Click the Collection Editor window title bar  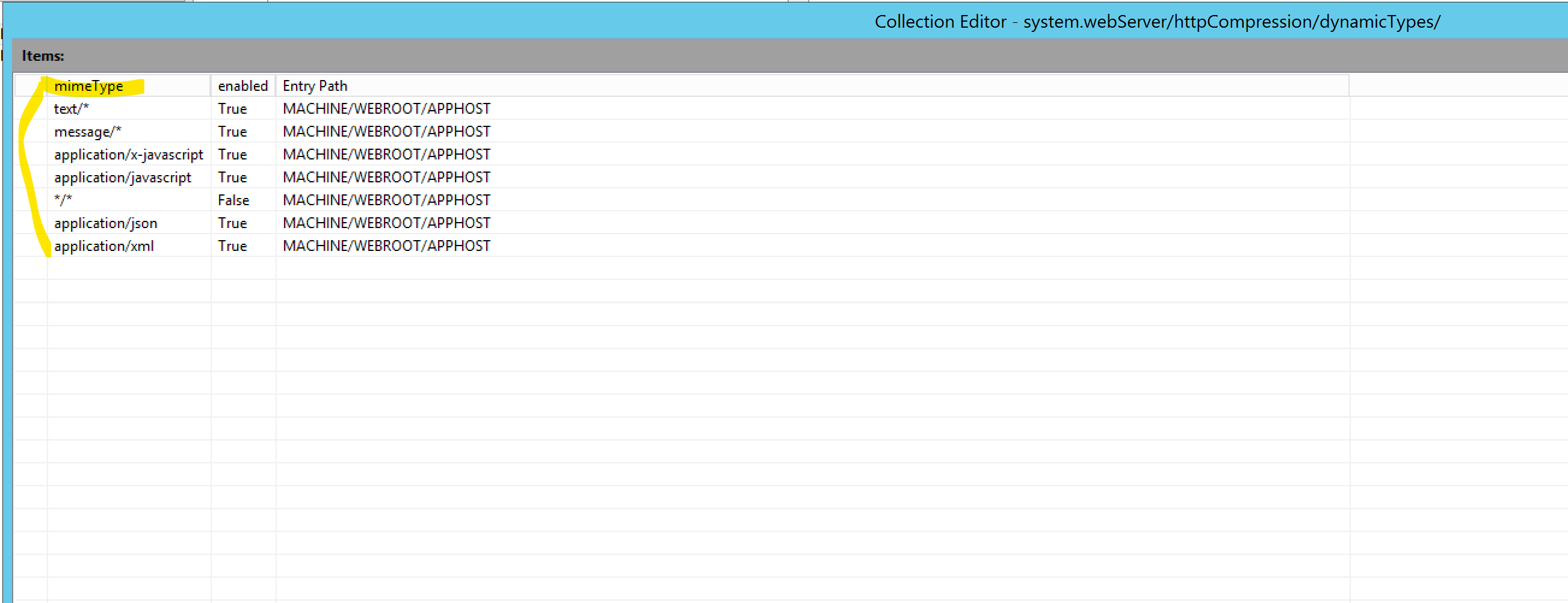[1156, 21]
